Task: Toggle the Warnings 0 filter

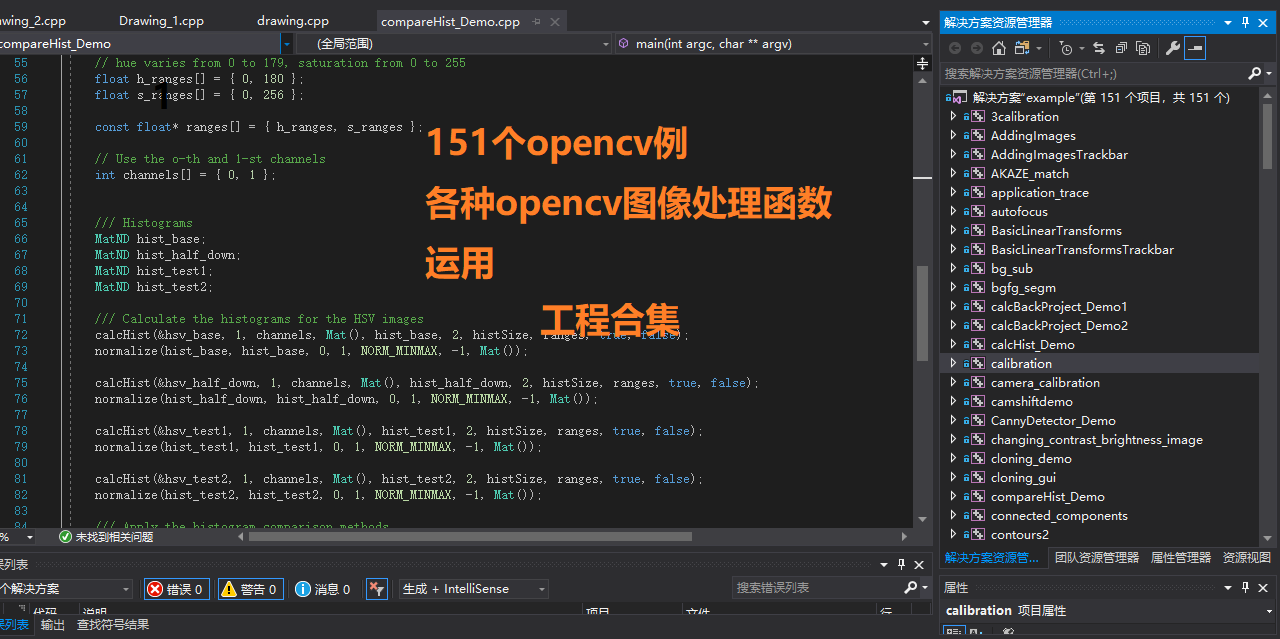Action: pos(250,589)
